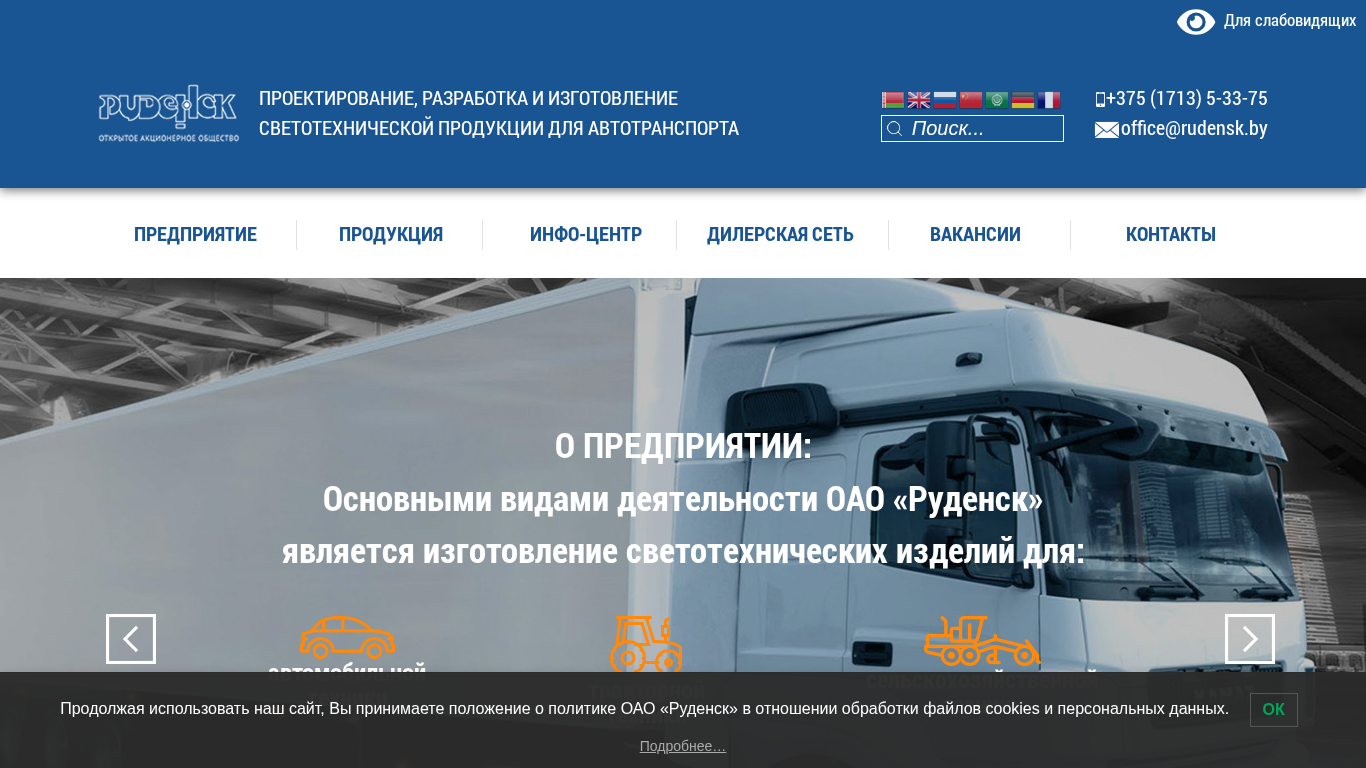1366x768 pixels.
Task: Open the ПРОДУКЦИЯ menu
Action: tap(391, 234)
